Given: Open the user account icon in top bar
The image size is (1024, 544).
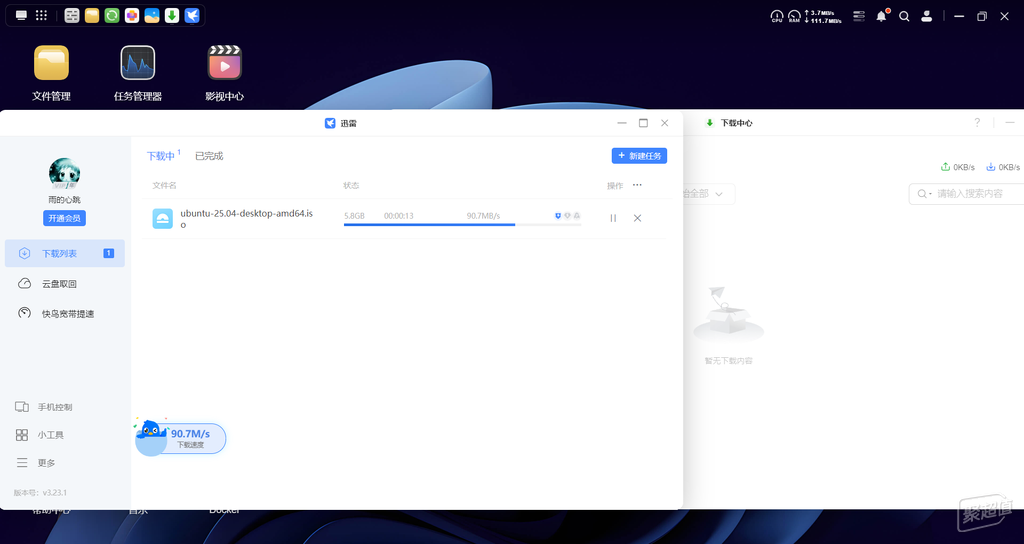Looking at the screenshot, I should pyautogui.click(x=926, y=16).
